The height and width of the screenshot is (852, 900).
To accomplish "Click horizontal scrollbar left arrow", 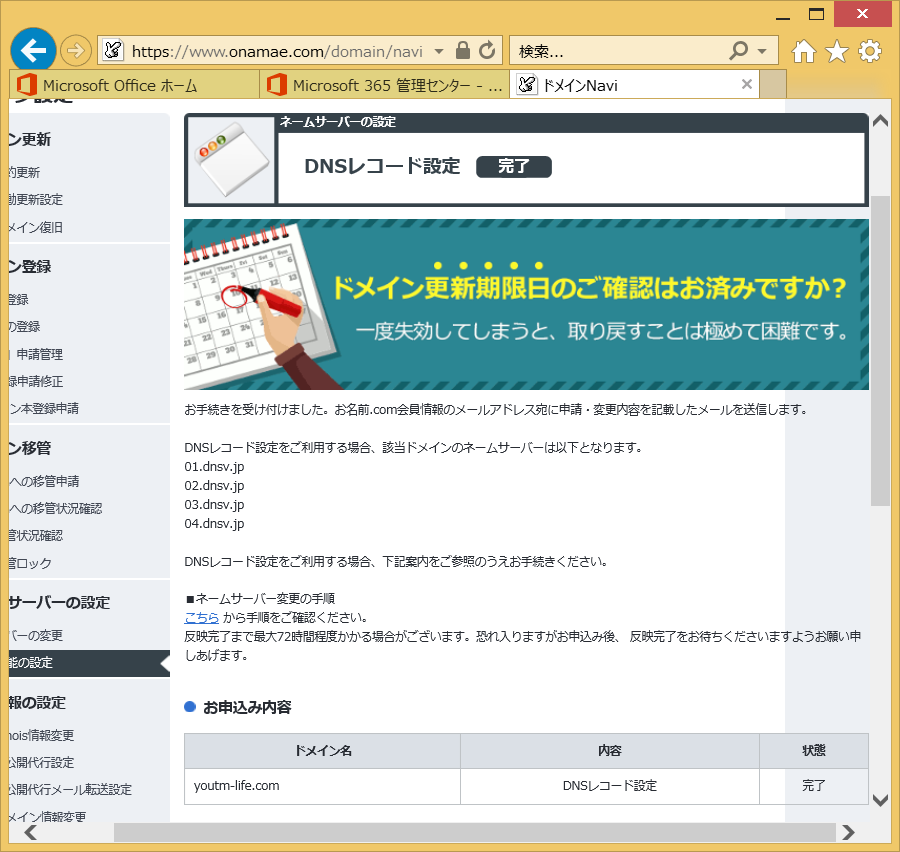I will click(x=30, y=832).
